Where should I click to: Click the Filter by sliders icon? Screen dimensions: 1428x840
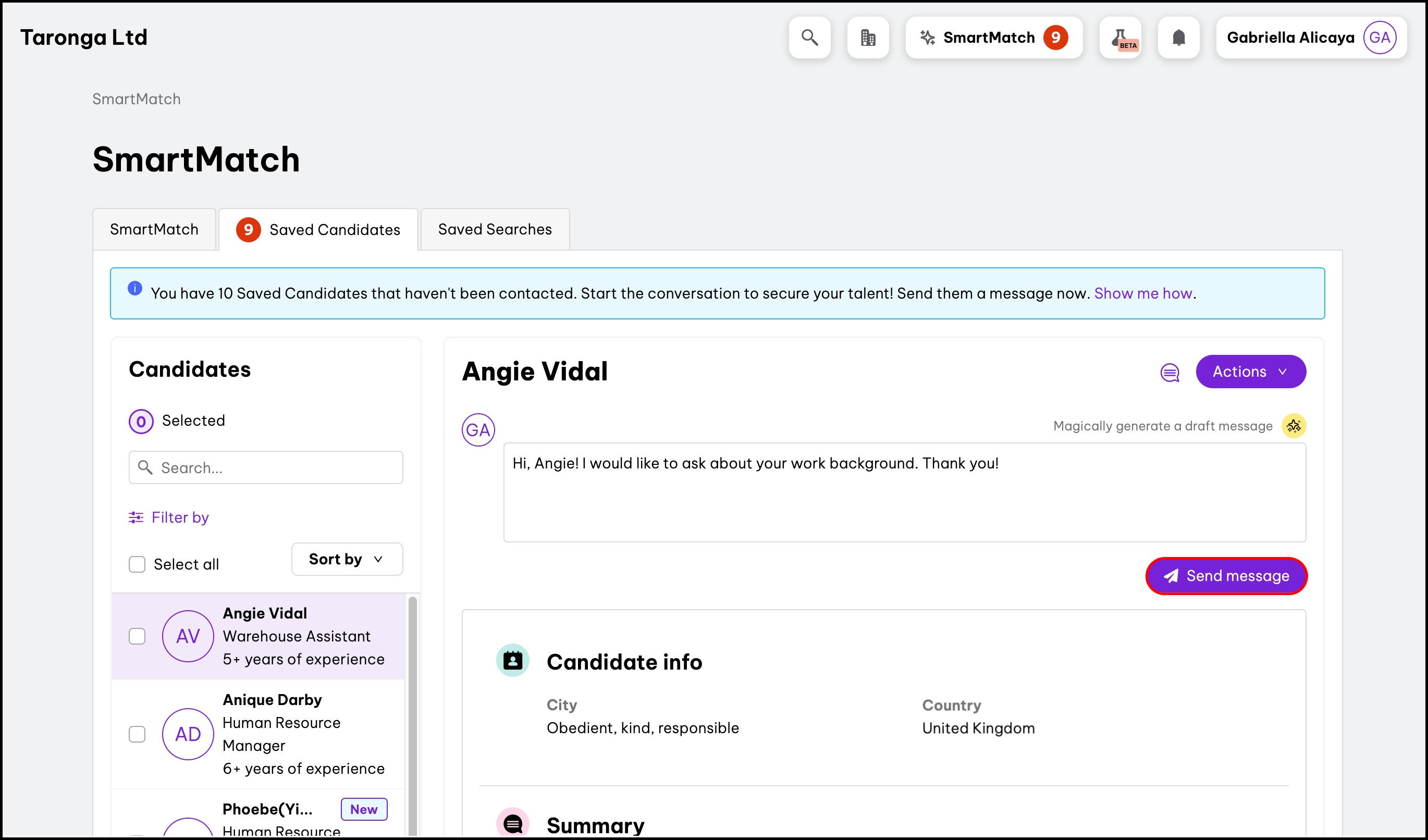click(x=136, y=517)
